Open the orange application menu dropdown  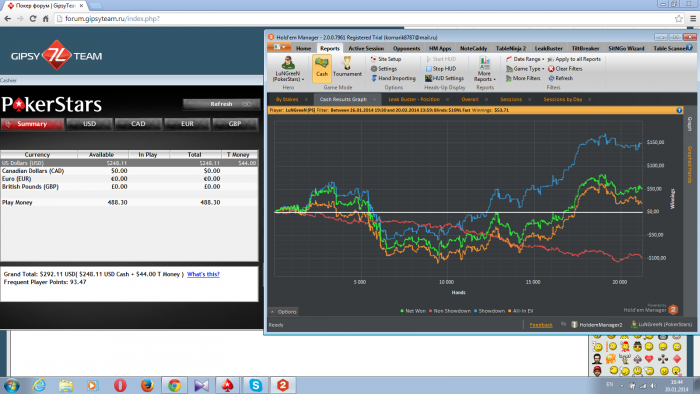pyautogui.click(x=279, y=47)
